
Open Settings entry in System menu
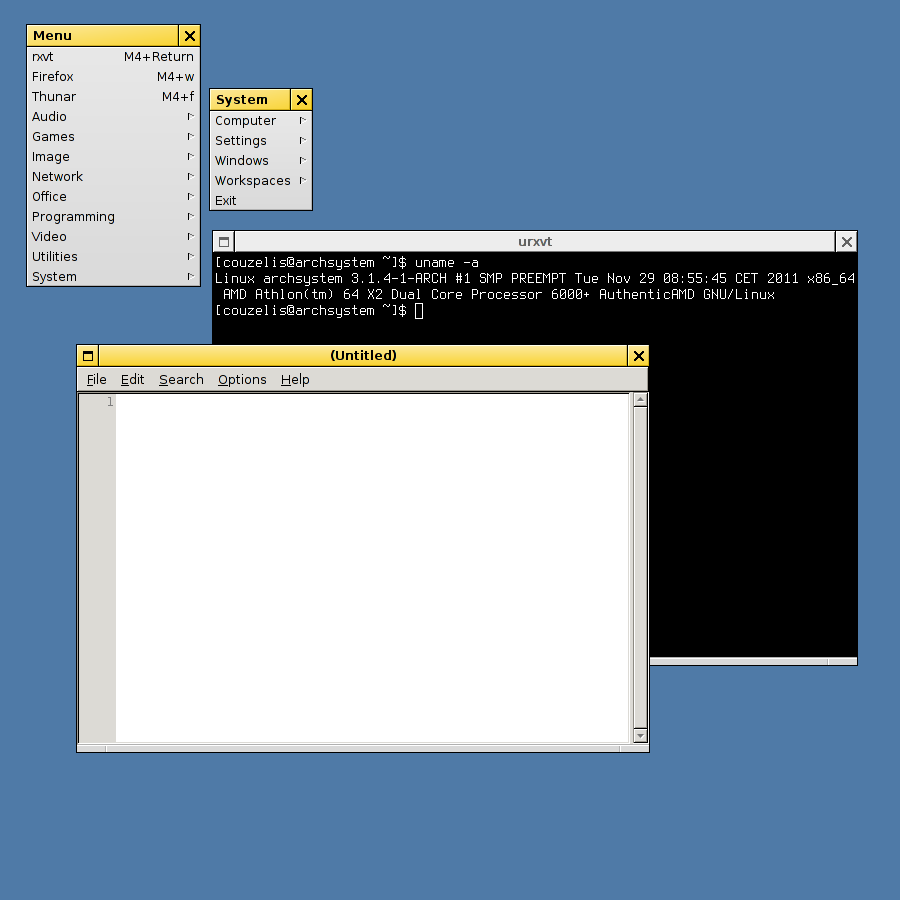coord(261,141)
